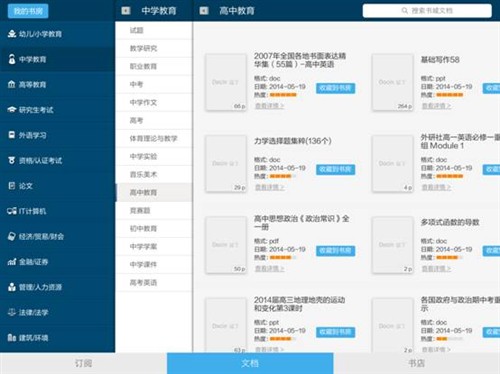Viewport: 500px width, 374px height.
Task: Select 试题 subcategory
Action: [154, 30]
